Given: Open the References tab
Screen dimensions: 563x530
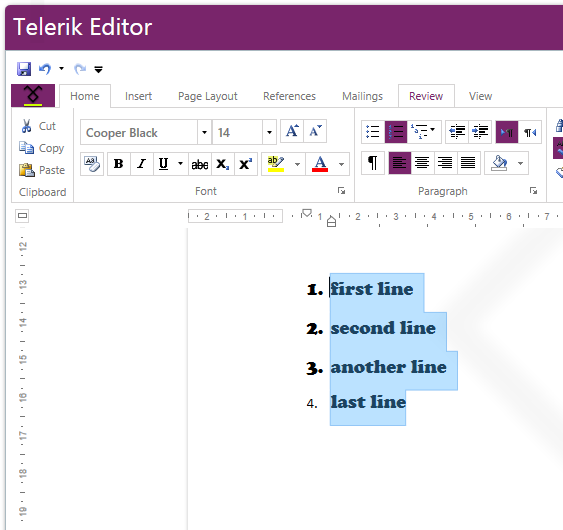Looking at the screenshot, I should [x=289, y=96].
